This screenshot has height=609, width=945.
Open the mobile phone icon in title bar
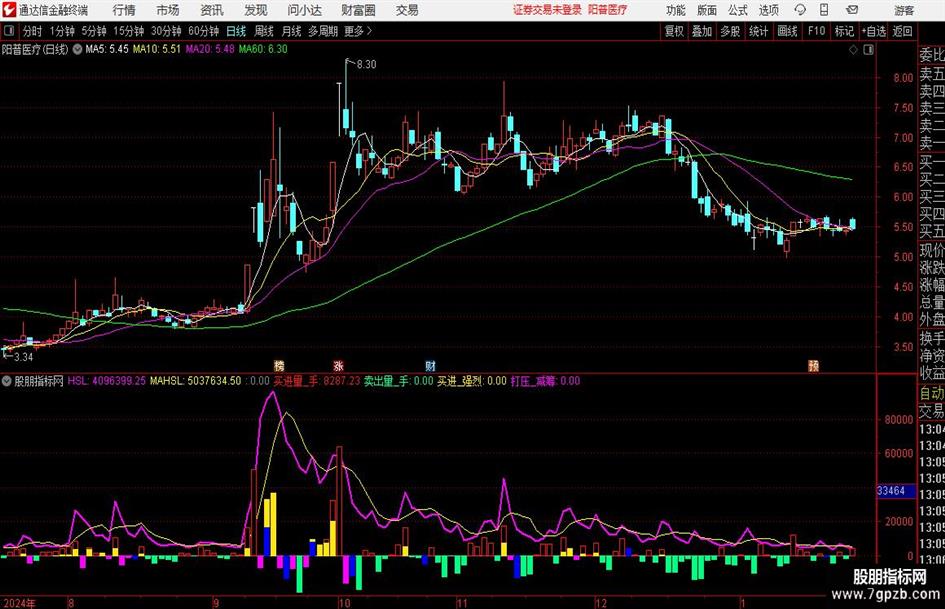point(824,10)
